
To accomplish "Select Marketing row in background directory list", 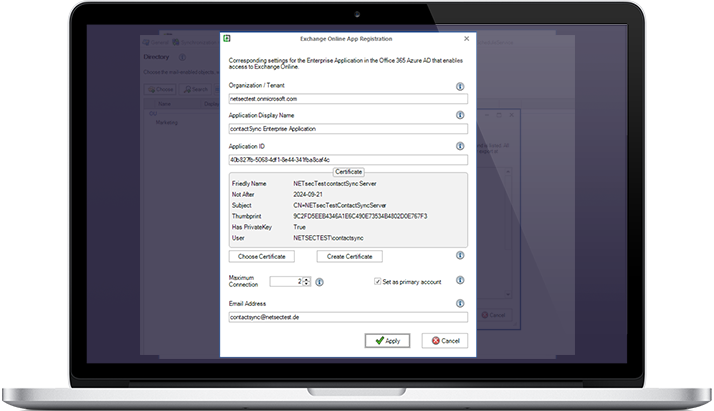I will [167, 122].
